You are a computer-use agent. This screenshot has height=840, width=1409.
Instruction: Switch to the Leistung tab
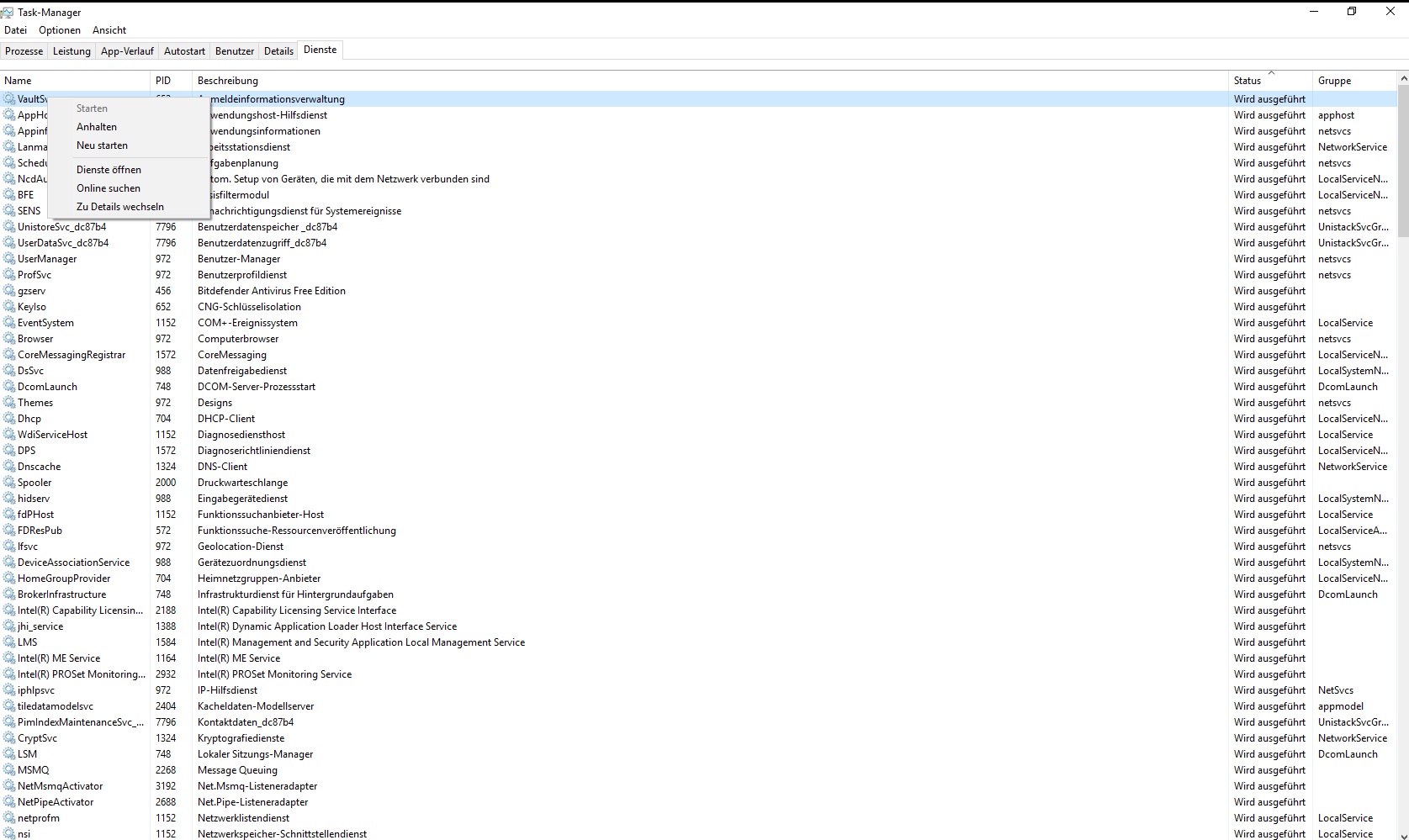coord(72,51)
